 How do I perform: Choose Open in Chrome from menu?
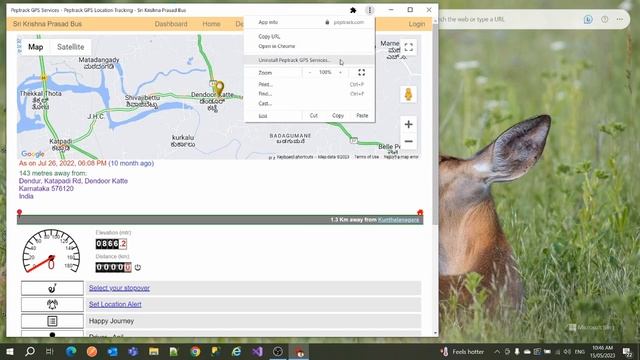[x=309, y=46]
